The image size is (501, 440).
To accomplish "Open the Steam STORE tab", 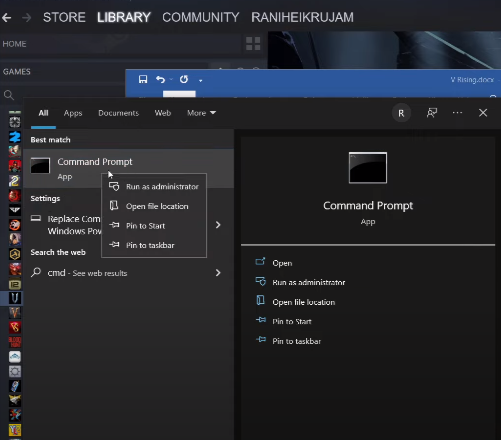I will click(x=64, y=17).
